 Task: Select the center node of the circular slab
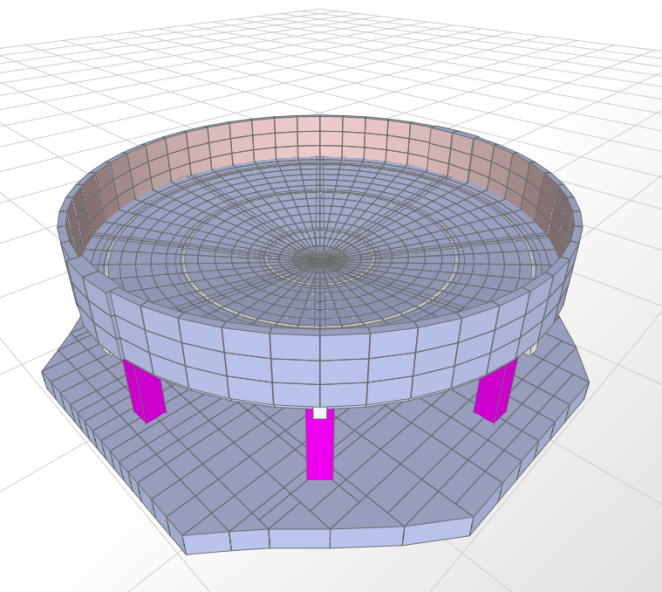(320, 259)
